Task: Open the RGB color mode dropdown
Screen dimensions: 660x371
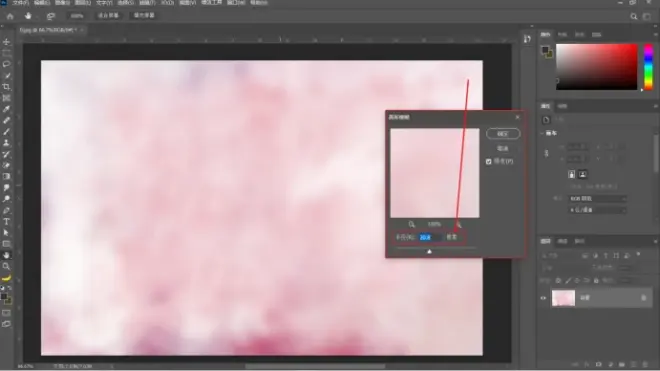Action: (597, 198)
